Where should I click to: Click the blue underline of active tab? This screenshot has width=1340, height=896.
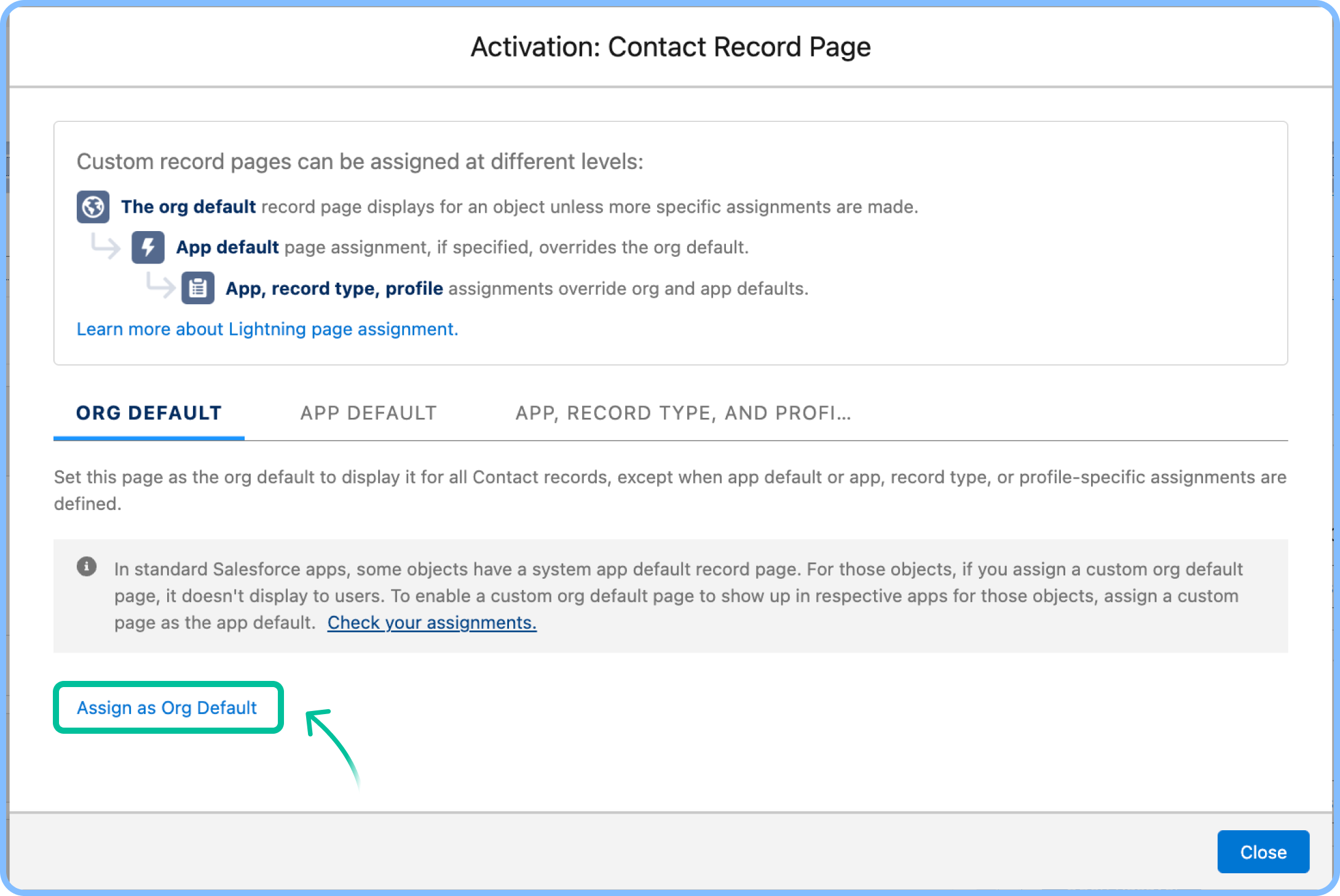click(x=148, y=438)
